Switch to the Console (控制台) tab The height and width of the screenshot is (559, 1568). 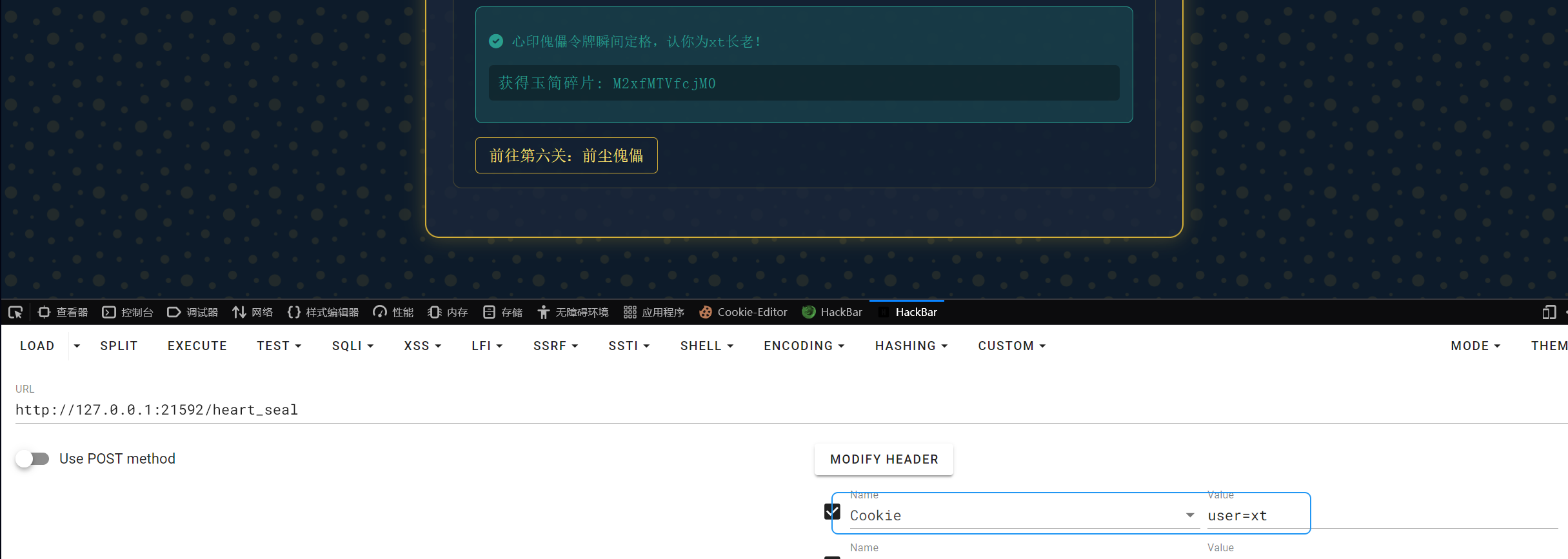coord(128,313)
